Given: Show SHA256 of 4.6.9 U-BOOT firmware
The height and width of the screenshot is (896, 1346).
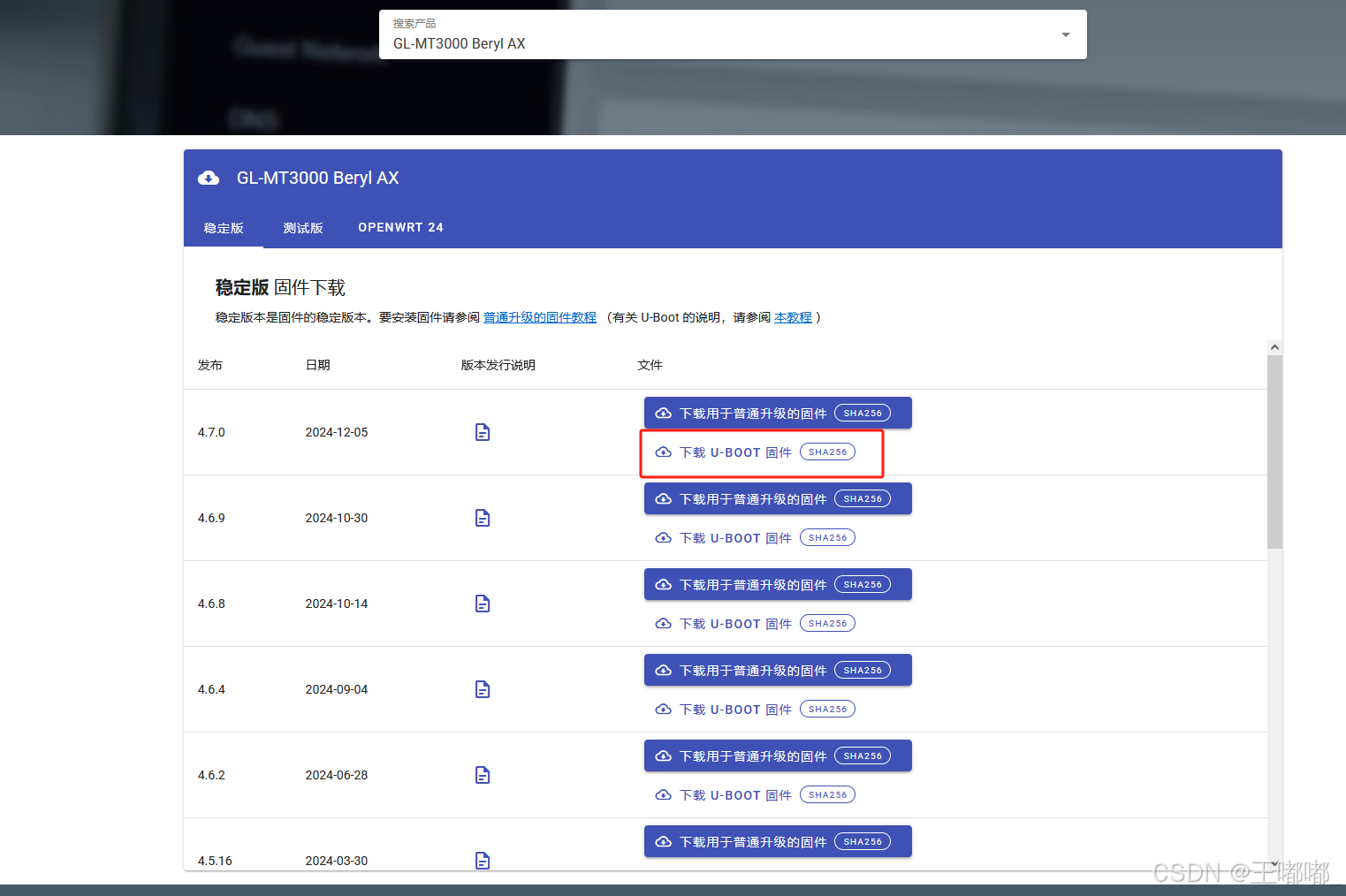Looking at the screenshot, I should (x=828, y=538).
